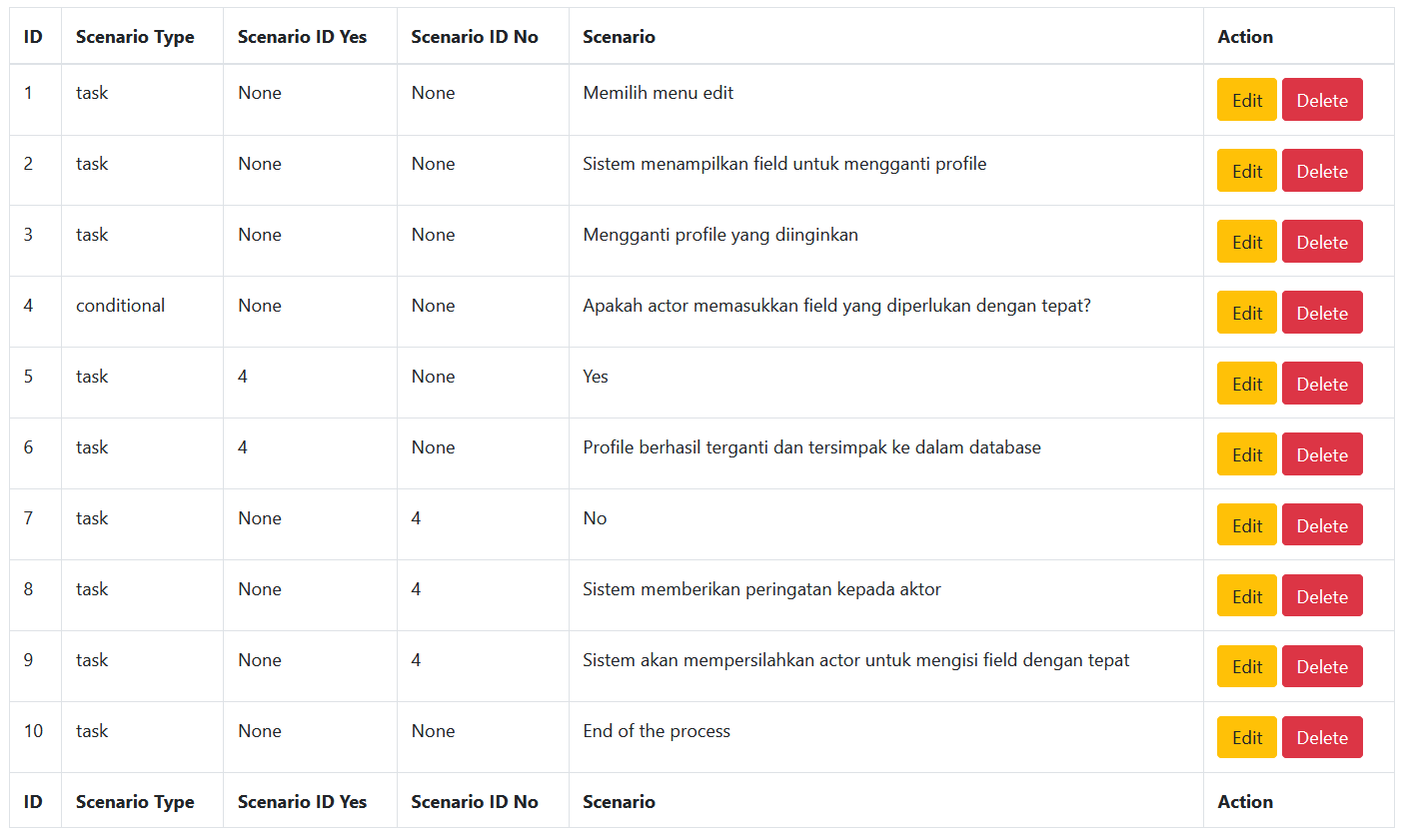Edit the 'End of the process' scenario
Screen dimensions: 1405x840
1246,737
